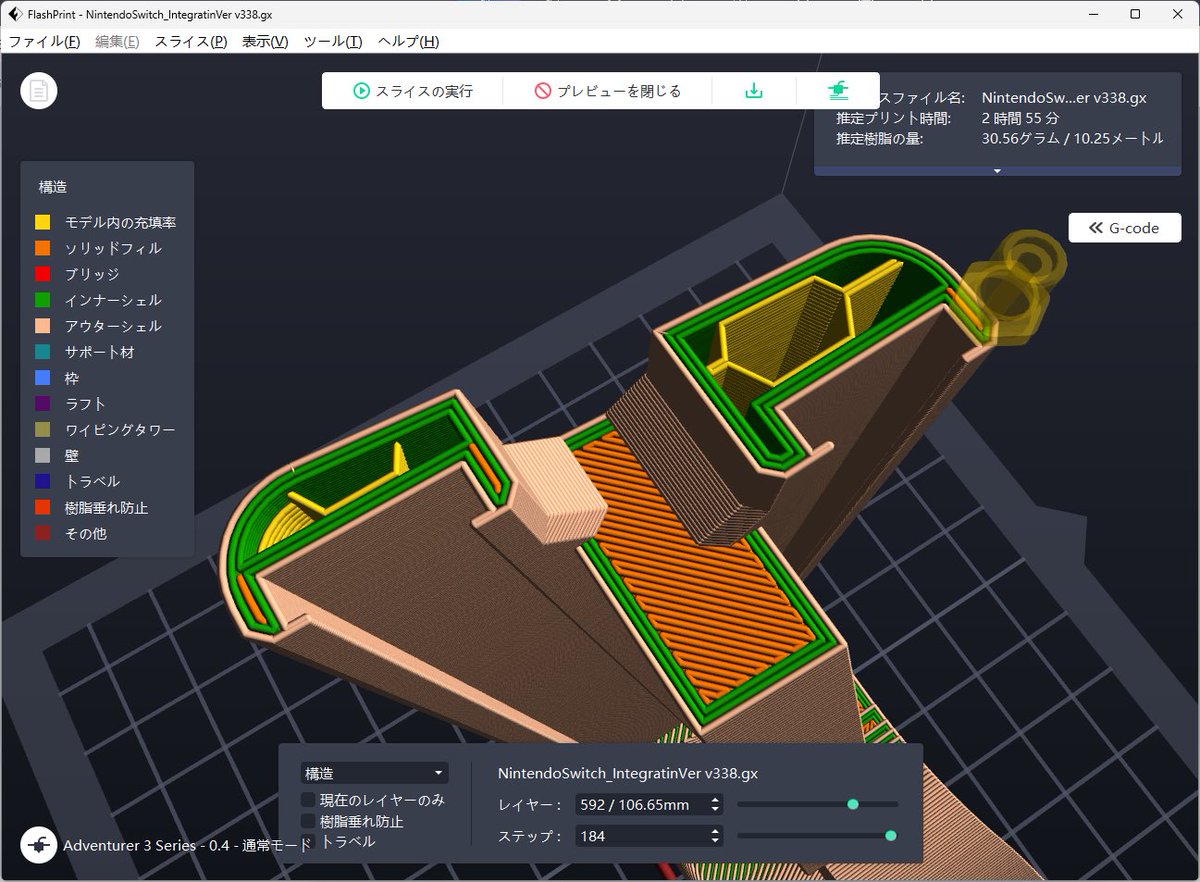The height and width of the screenshot is (882, 1200).
Task: Increase the レイヤー stepper value
Action: pos(716,799)
